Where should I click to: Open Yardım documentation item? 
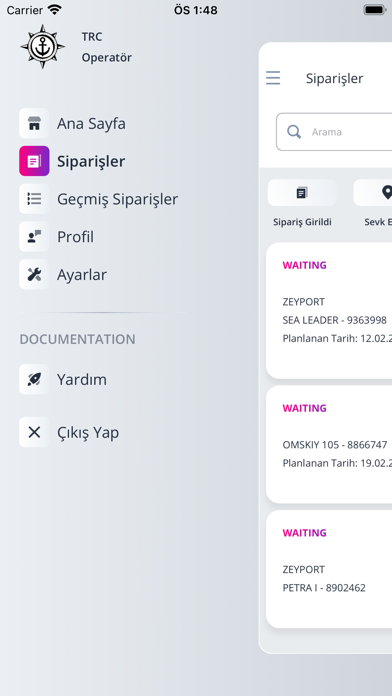(82, 380)
